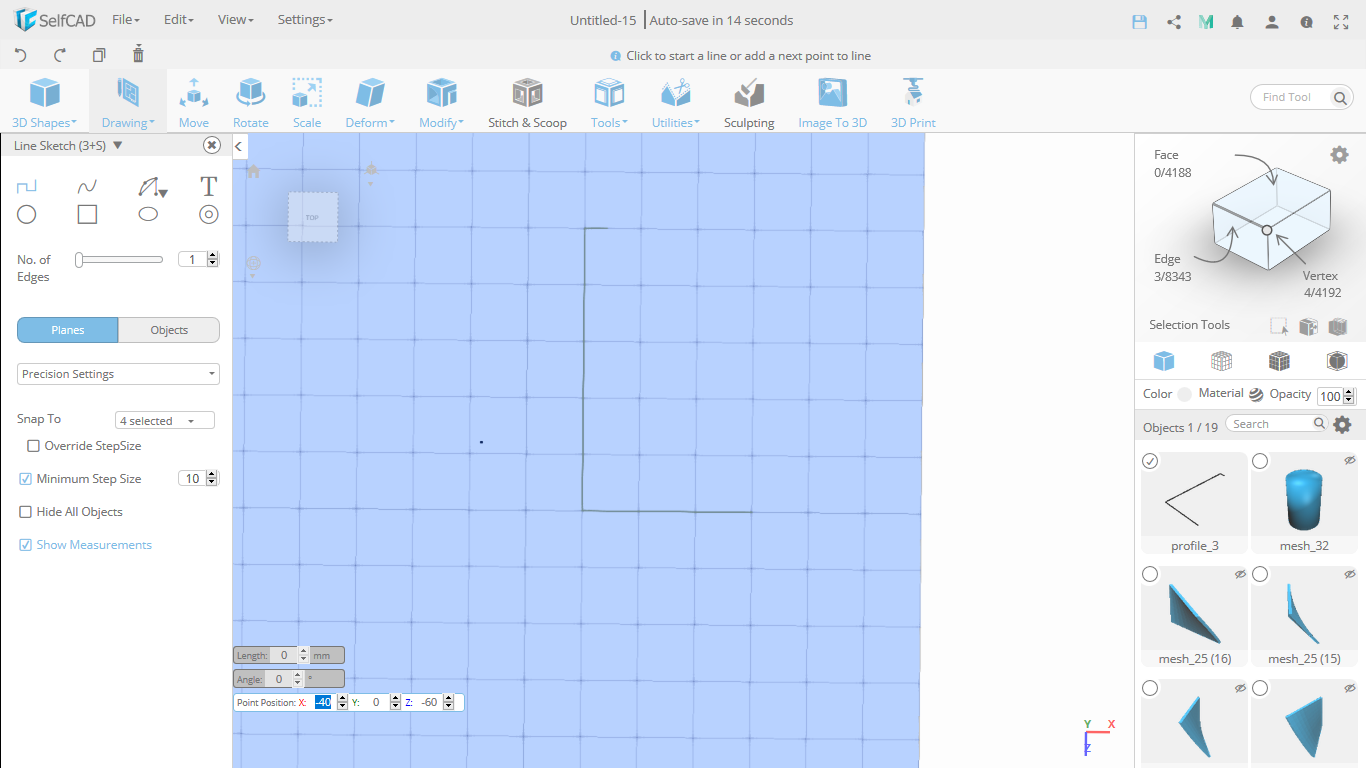This screenshot has width=1366, height=768.
Task: Open the selection settings gear
Action: (1339, 154)
